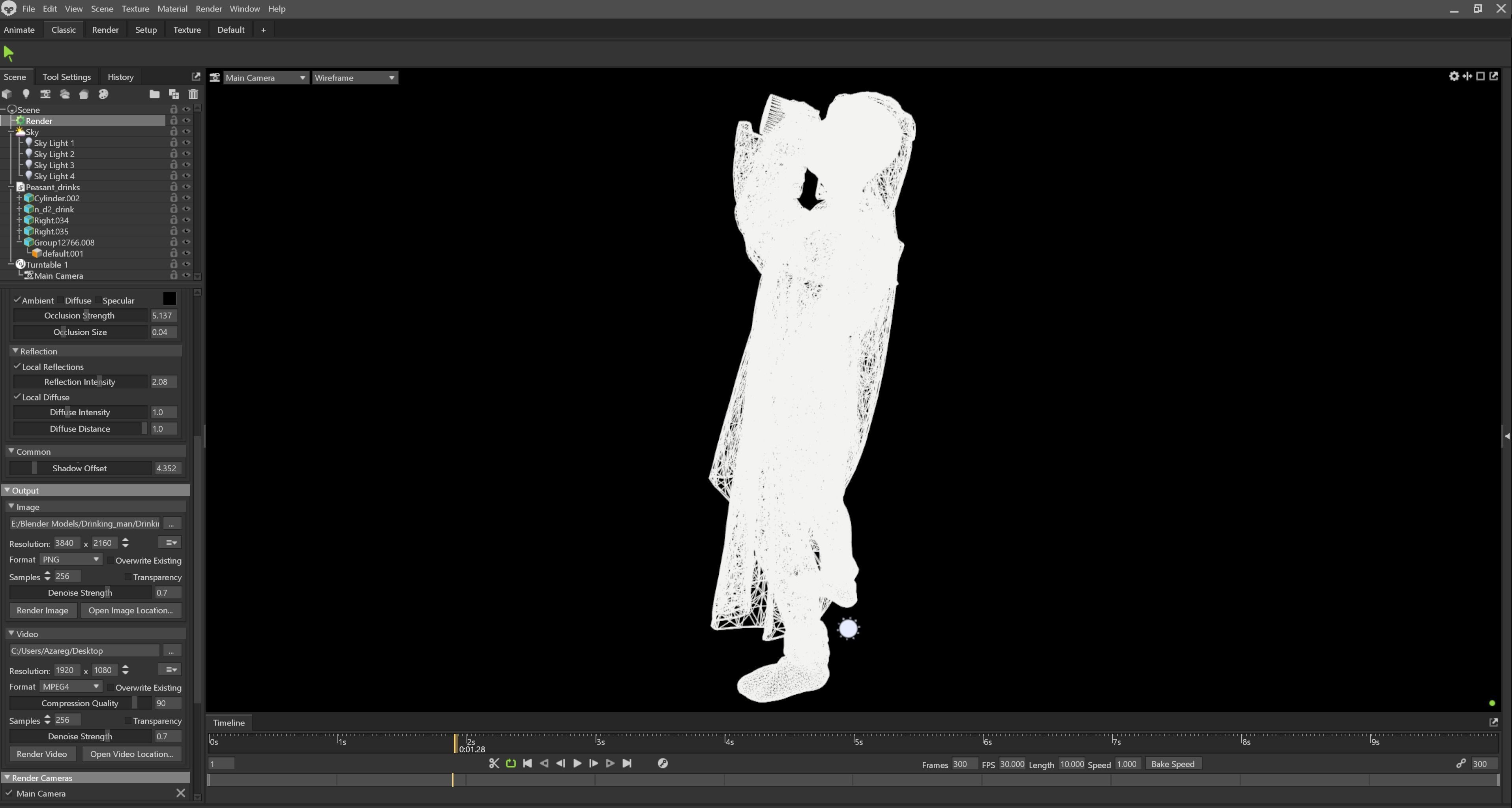The width and height of the screenshot is (1512, 808).
Task: Open the Material menu
Action: point(172,9)
